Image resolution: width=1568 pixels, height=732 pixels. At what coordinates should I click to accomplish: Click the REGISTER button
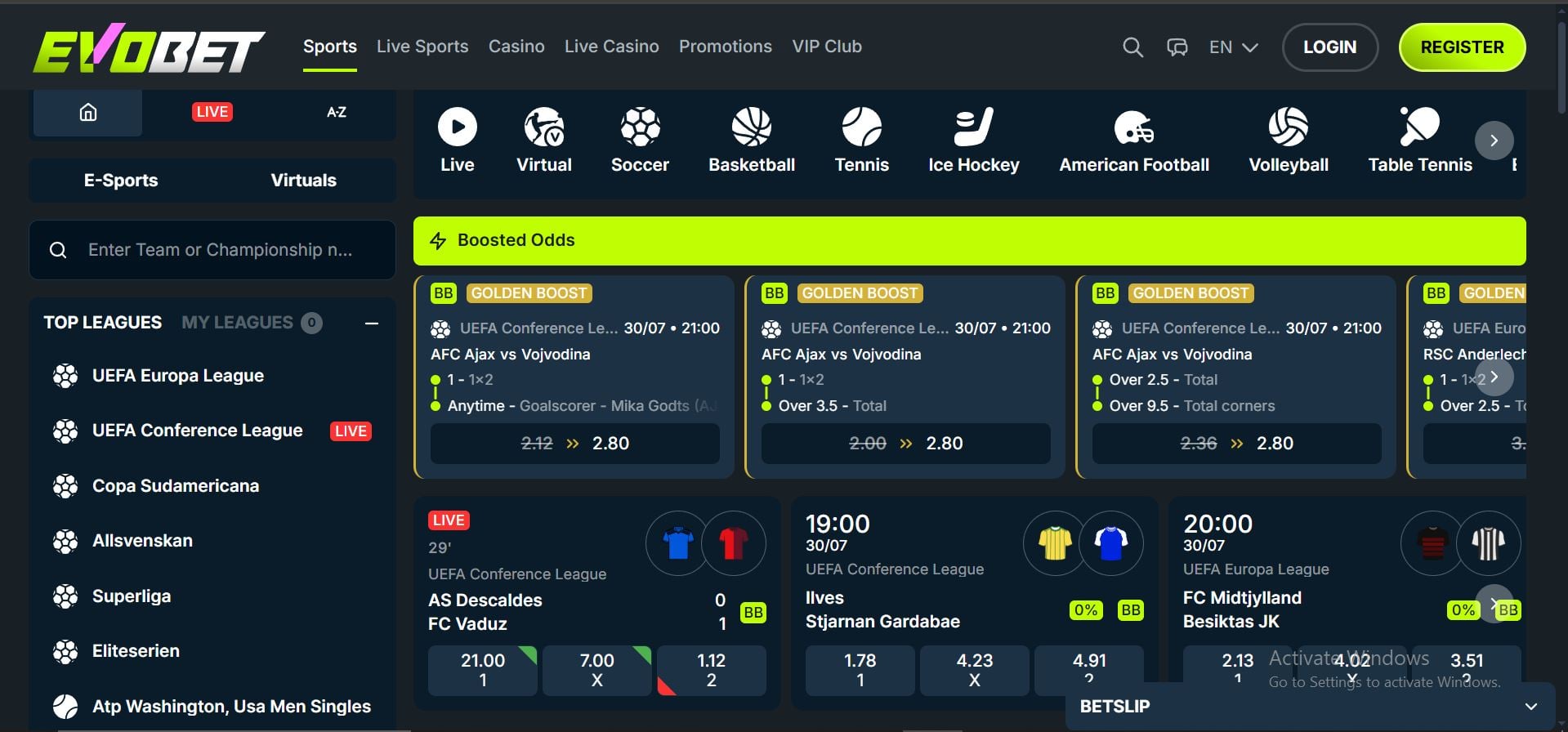pyautogui.click(x=1463, y=47)
